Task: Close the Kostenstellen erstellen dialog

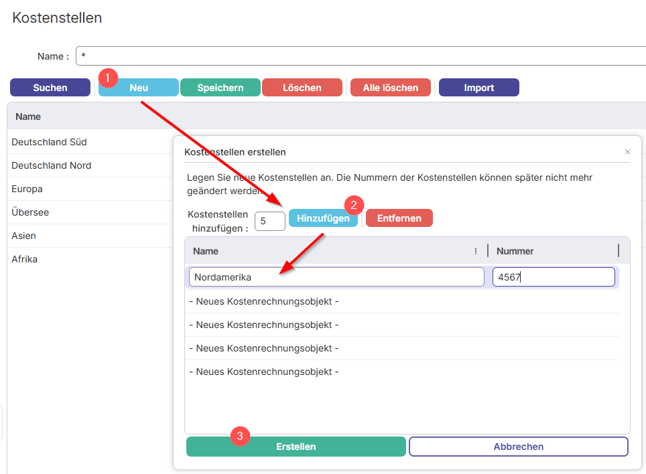Action: 627,152
